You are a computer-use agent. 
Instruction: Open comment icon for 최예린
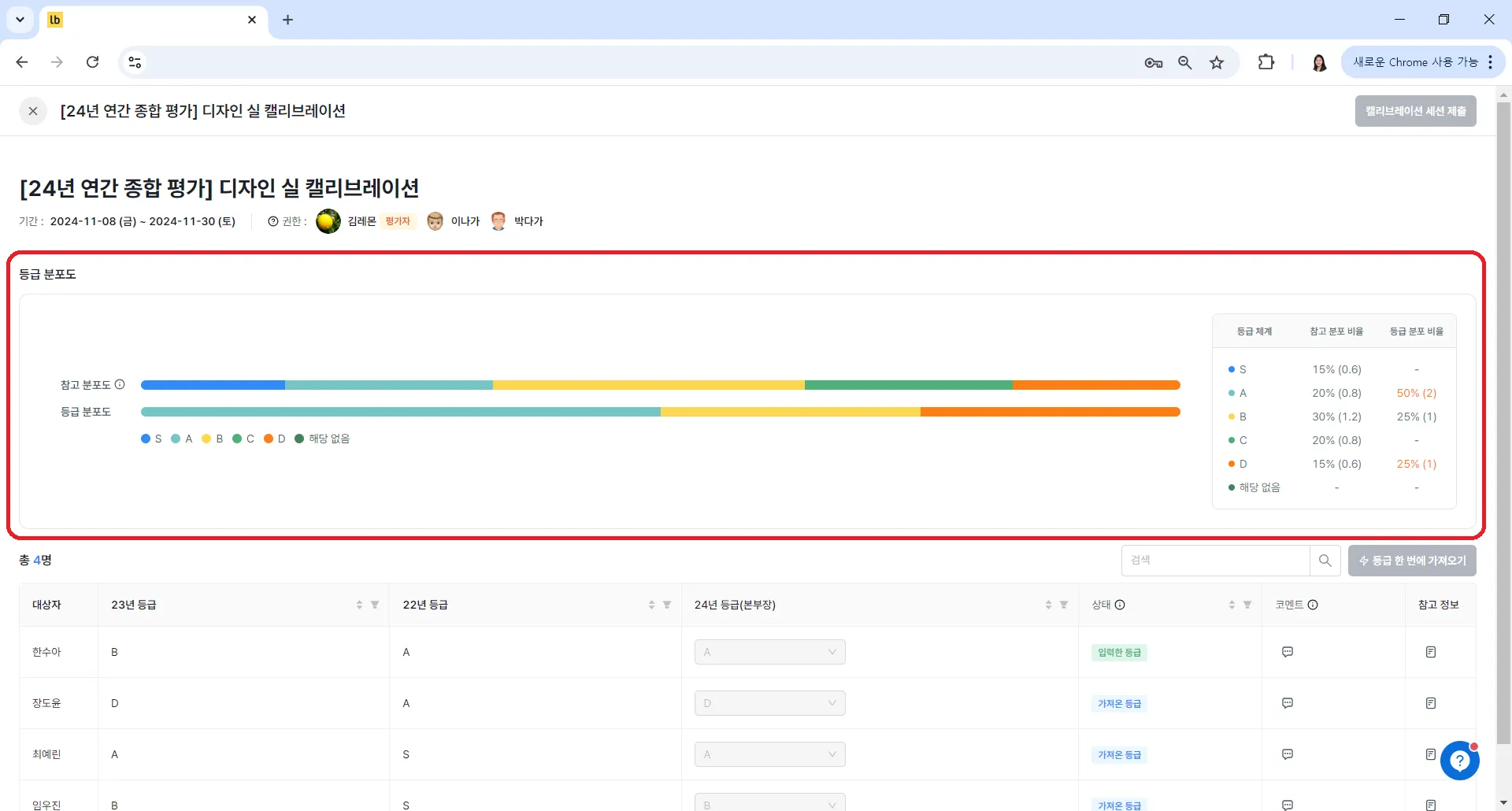coord(1288,754)
